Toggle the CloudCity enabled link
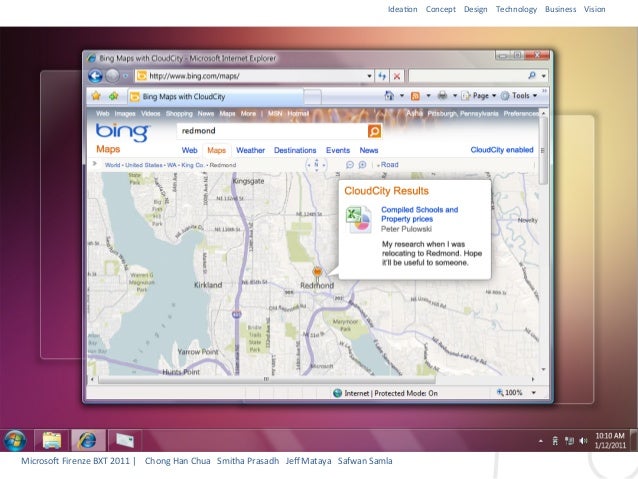The width and height of the screenshot is (638, 479). point(502,150)
